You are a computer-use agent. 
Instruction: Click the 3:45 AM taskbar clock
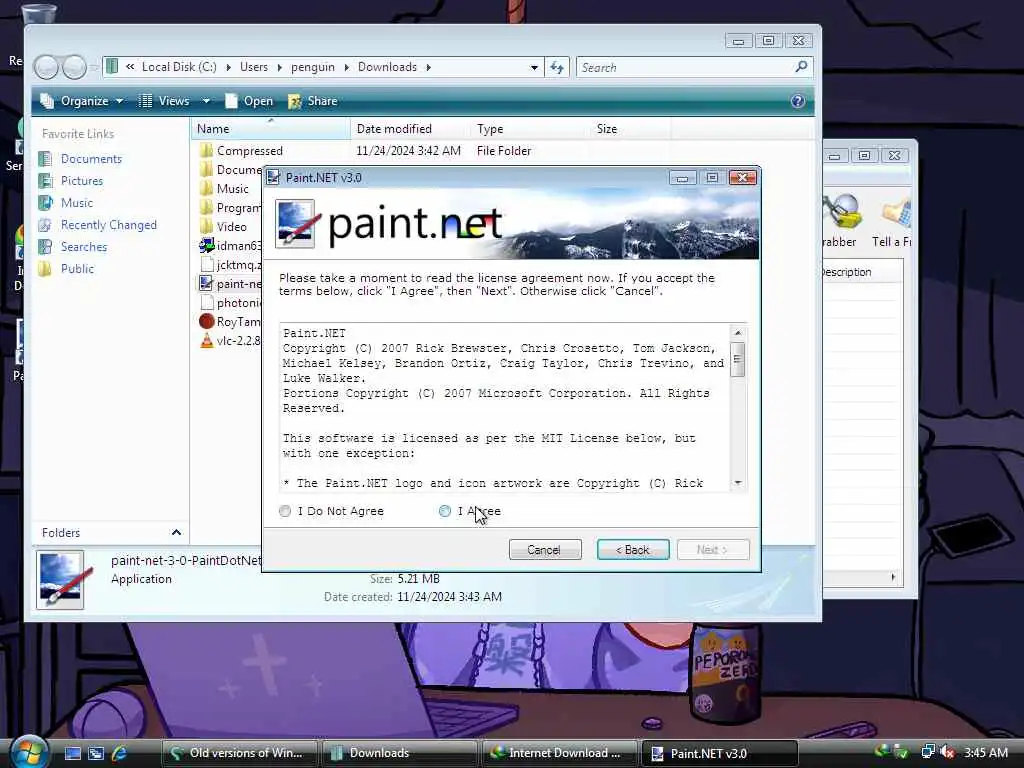coord(985,752)
